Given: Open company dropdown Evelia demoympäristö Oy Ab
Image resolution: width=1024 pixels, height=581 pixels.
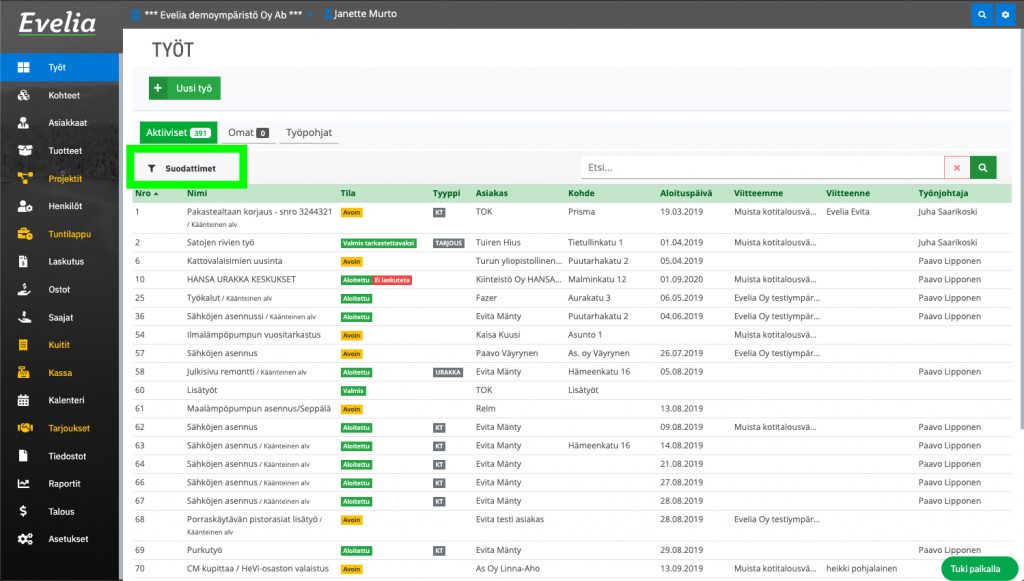Looking at the screenshot, I should pos(223,14).
